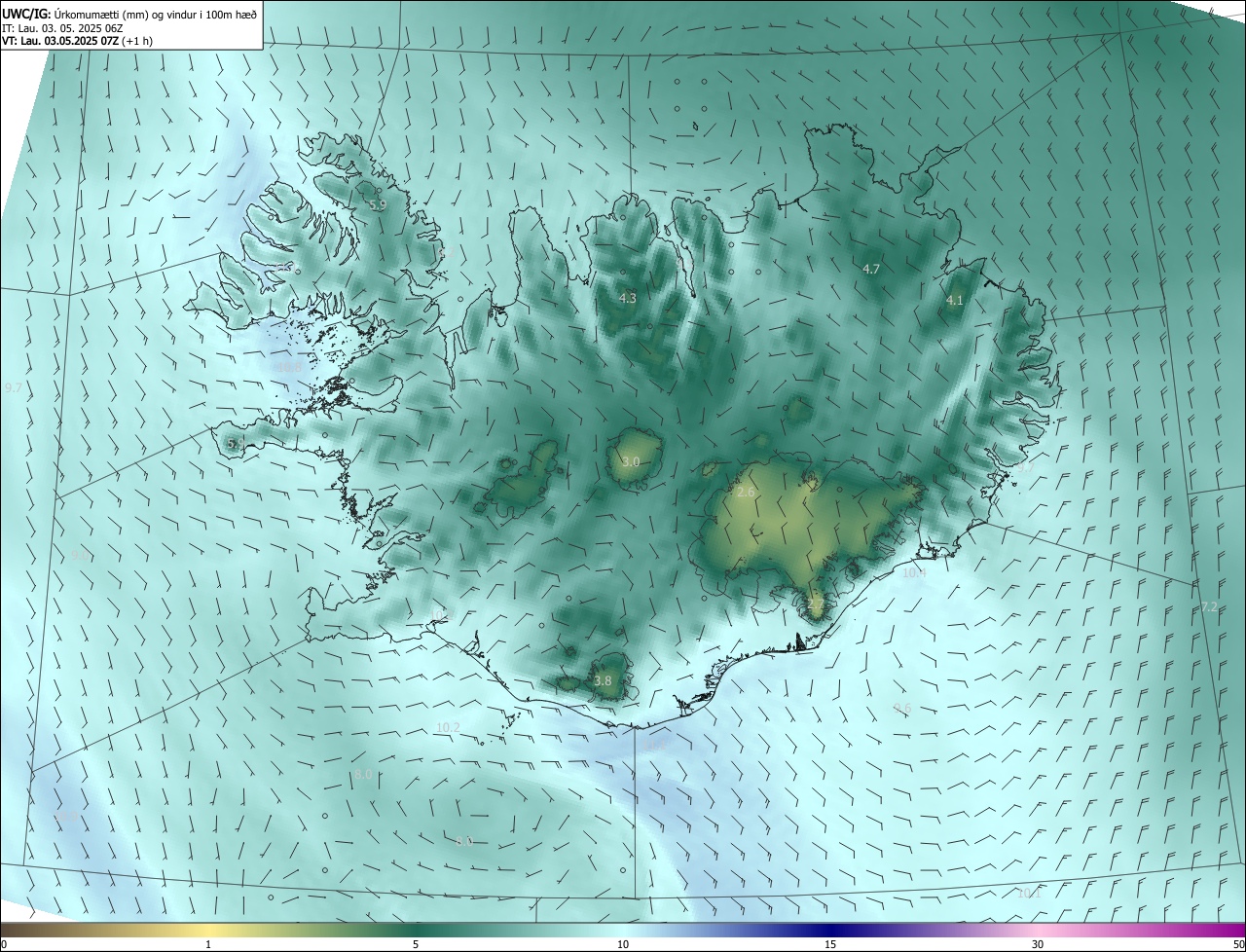Click the 2.6 value on the large glacier

pyautogui.click(x=746, y=493)
